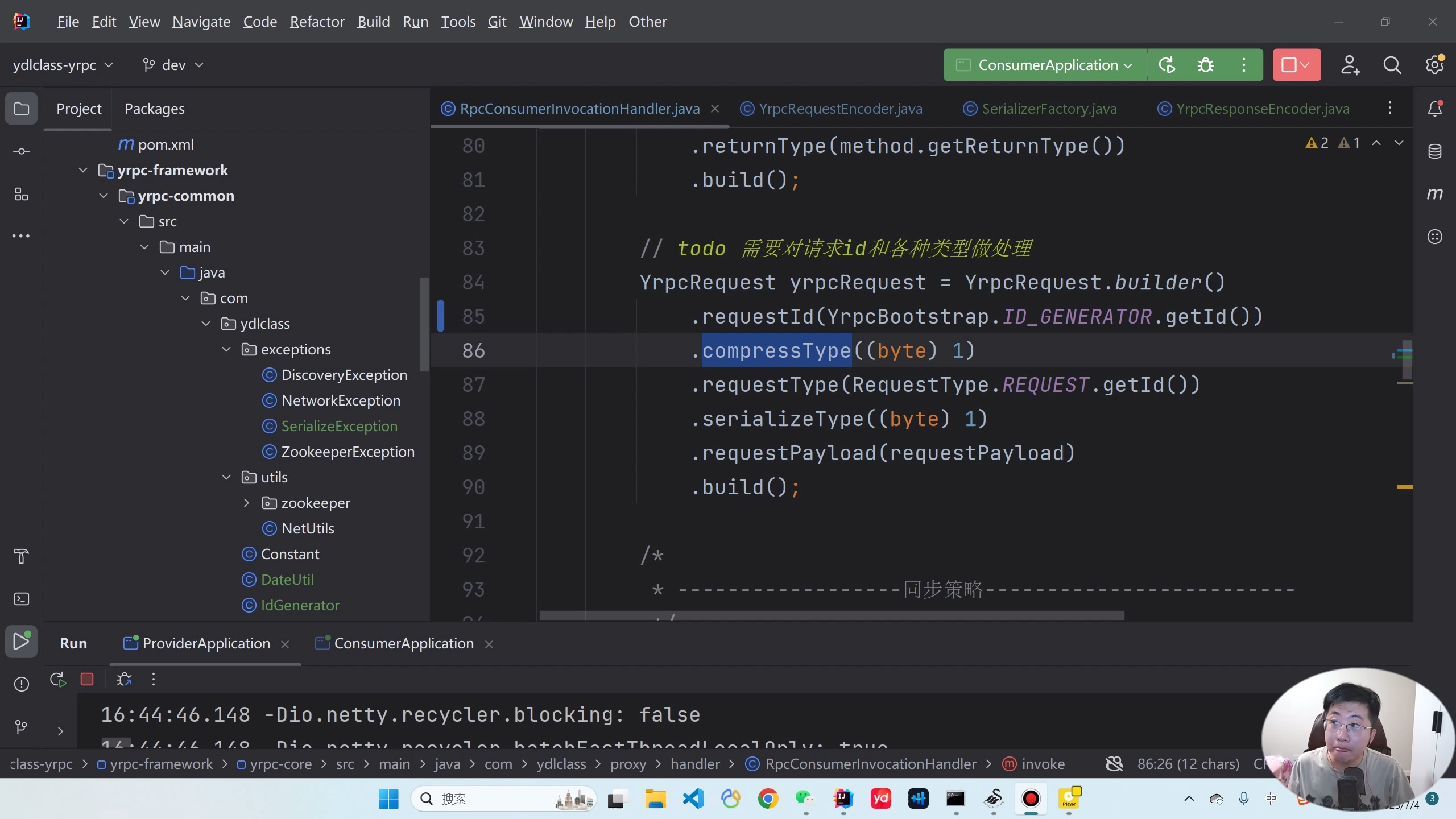Image resolution: width=1456 pixels, height=819 pixels.
Task: Click the RpcConsumerInvocationHandler breadcrumb
Action: 870,764
